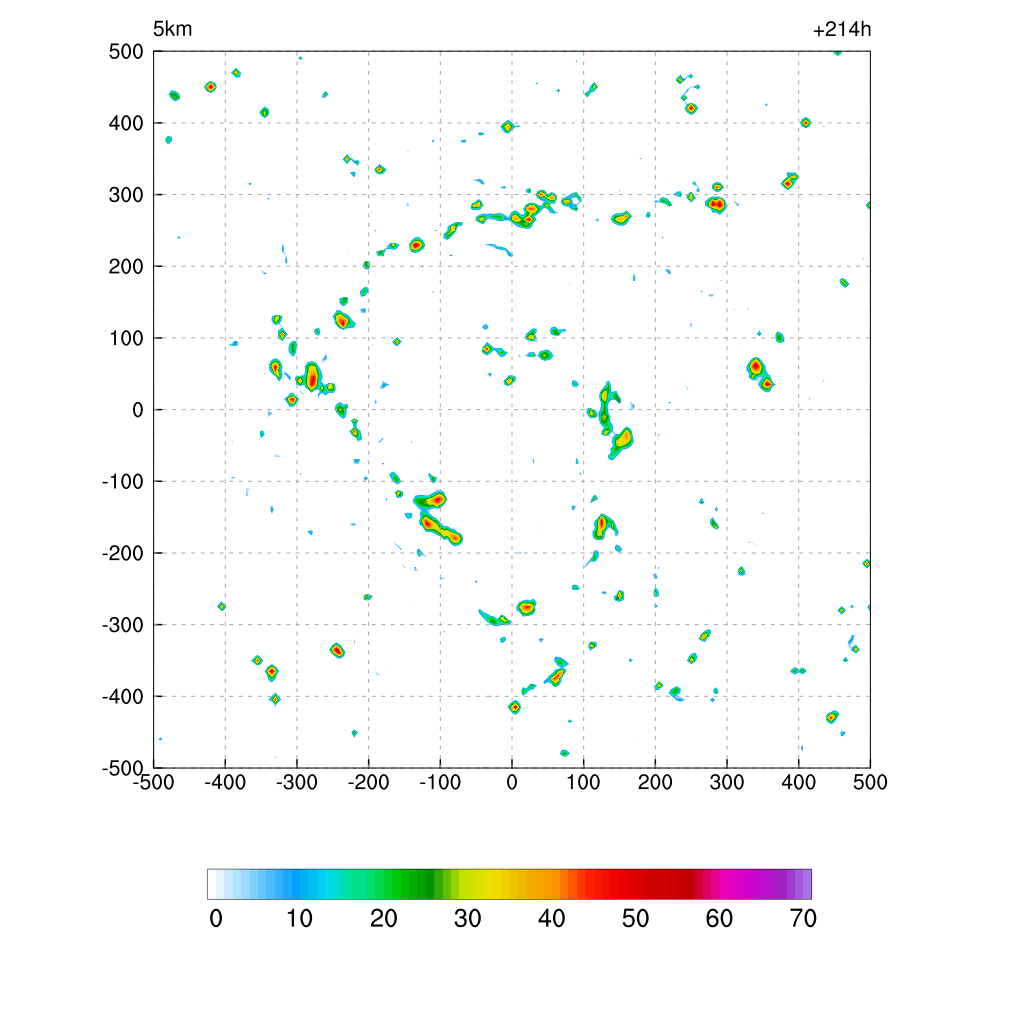The height and width of the screenshot is (1024, 1024).
Task: Select the y-axis tick label "-100"
Action: tap(123, 482)
